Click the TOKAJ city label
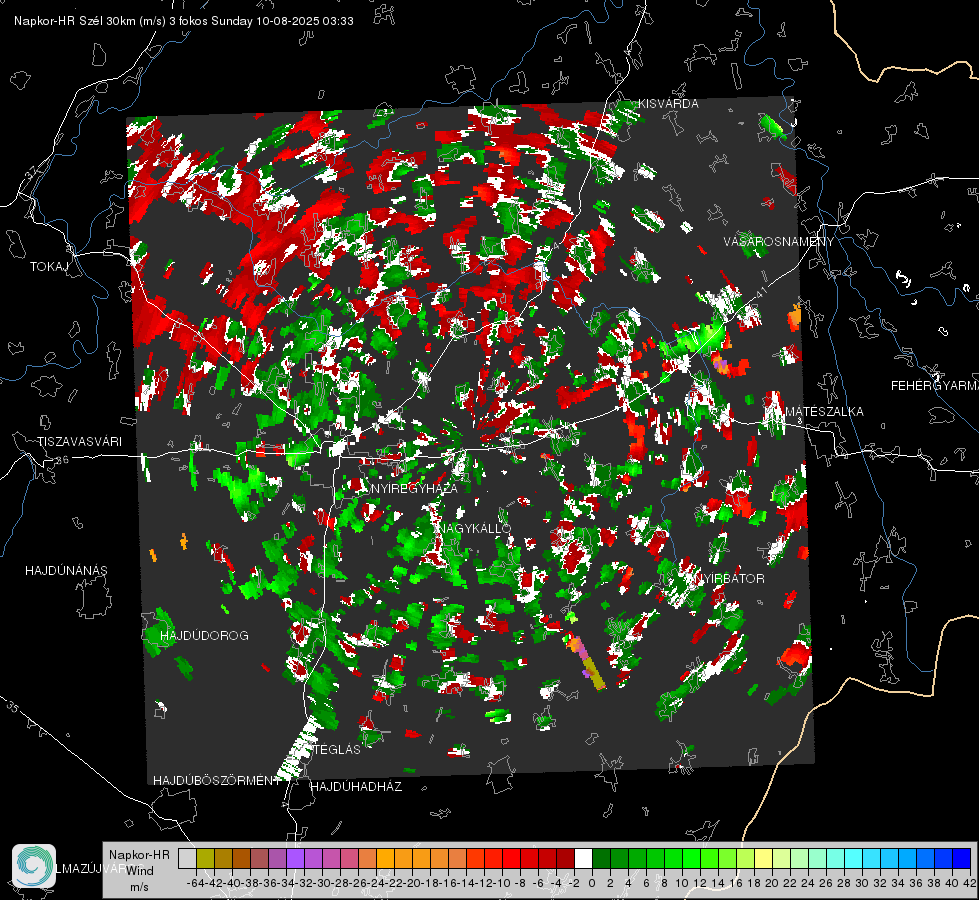This screenshot has height=900, width=979. 49,267
